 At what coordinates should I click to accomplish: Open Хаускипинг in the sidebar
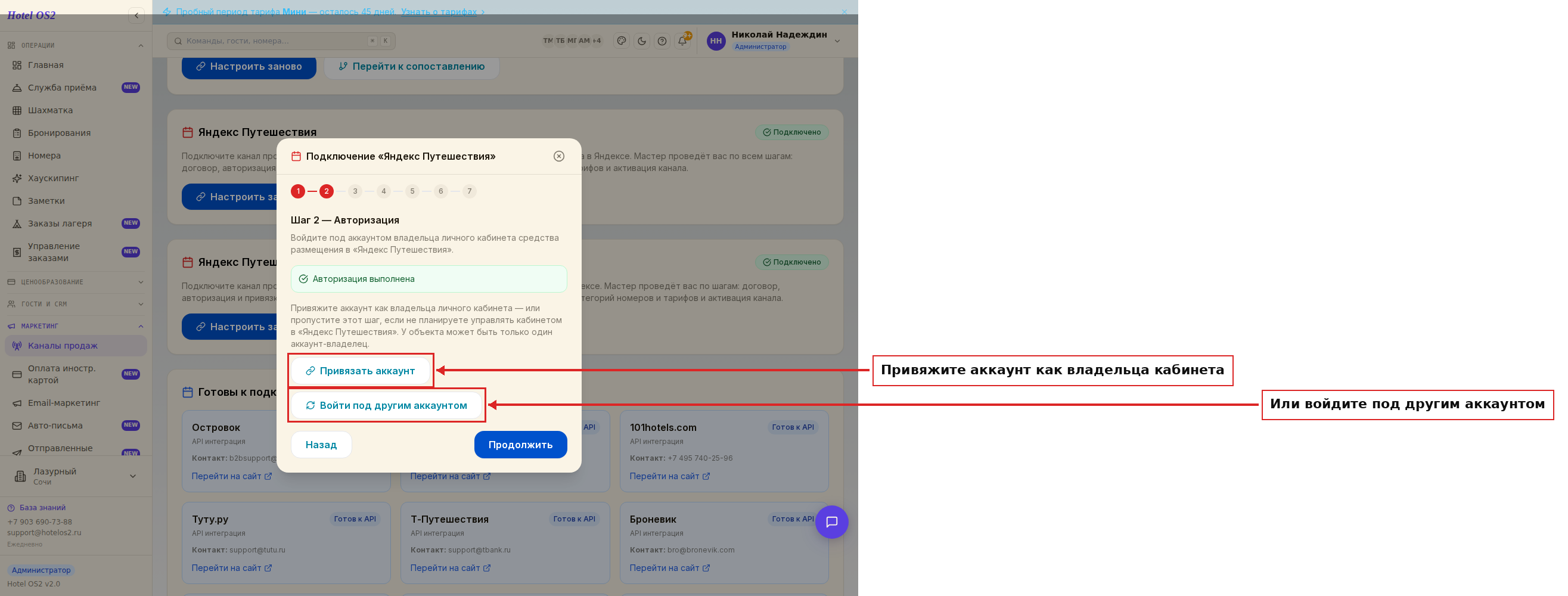pyautogui.click(x=76, y=178)
